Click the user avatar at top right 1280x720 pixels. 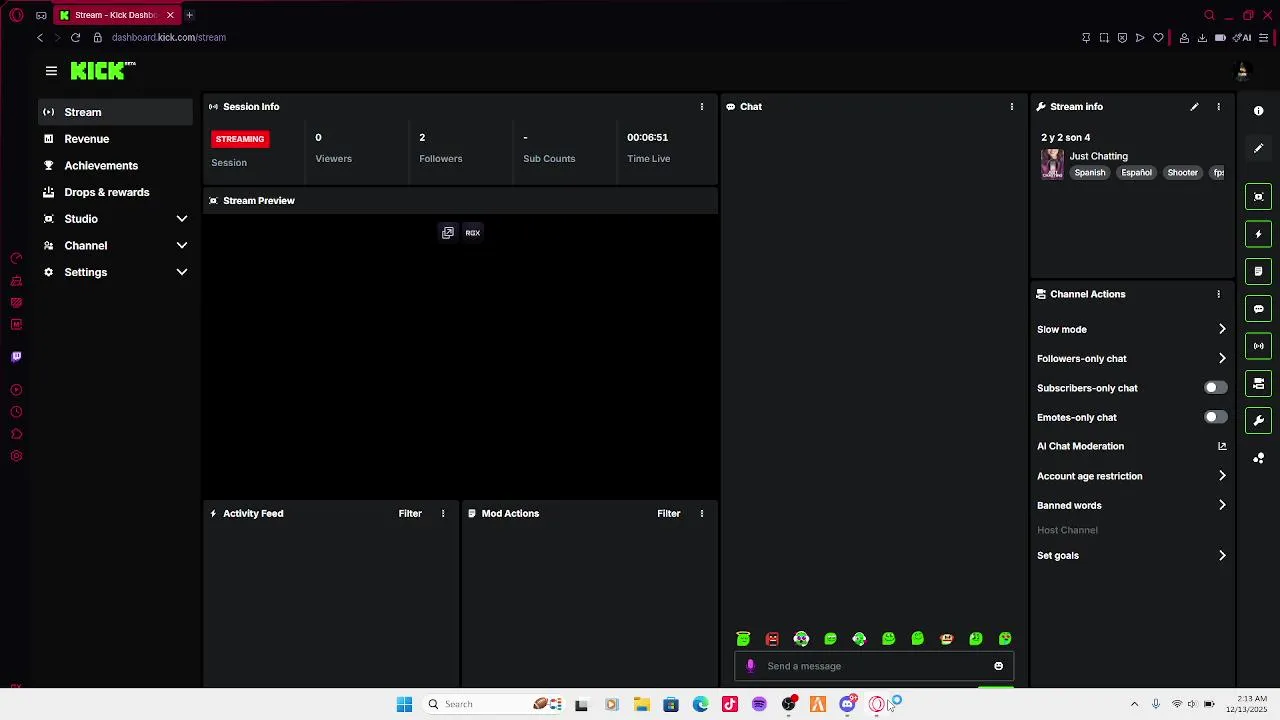1242,71
